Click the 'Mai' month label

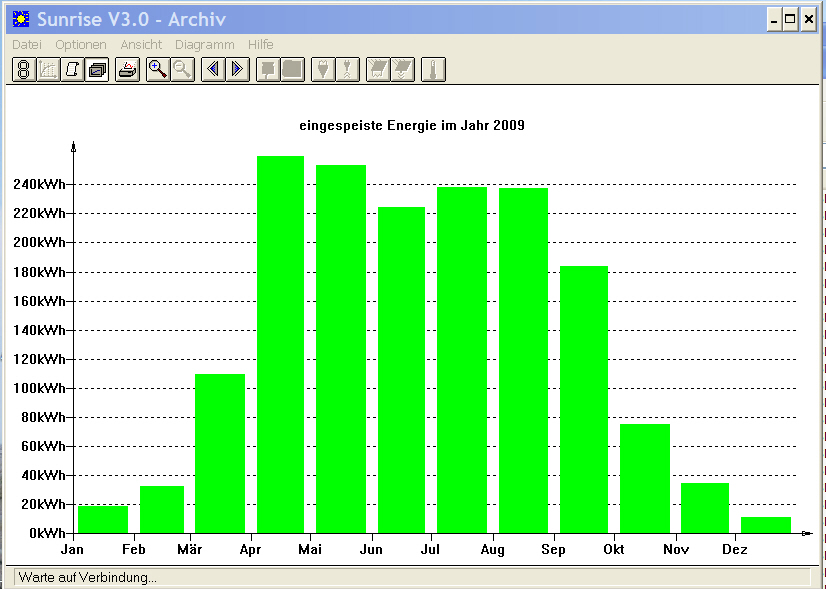[x=310, y=549]
